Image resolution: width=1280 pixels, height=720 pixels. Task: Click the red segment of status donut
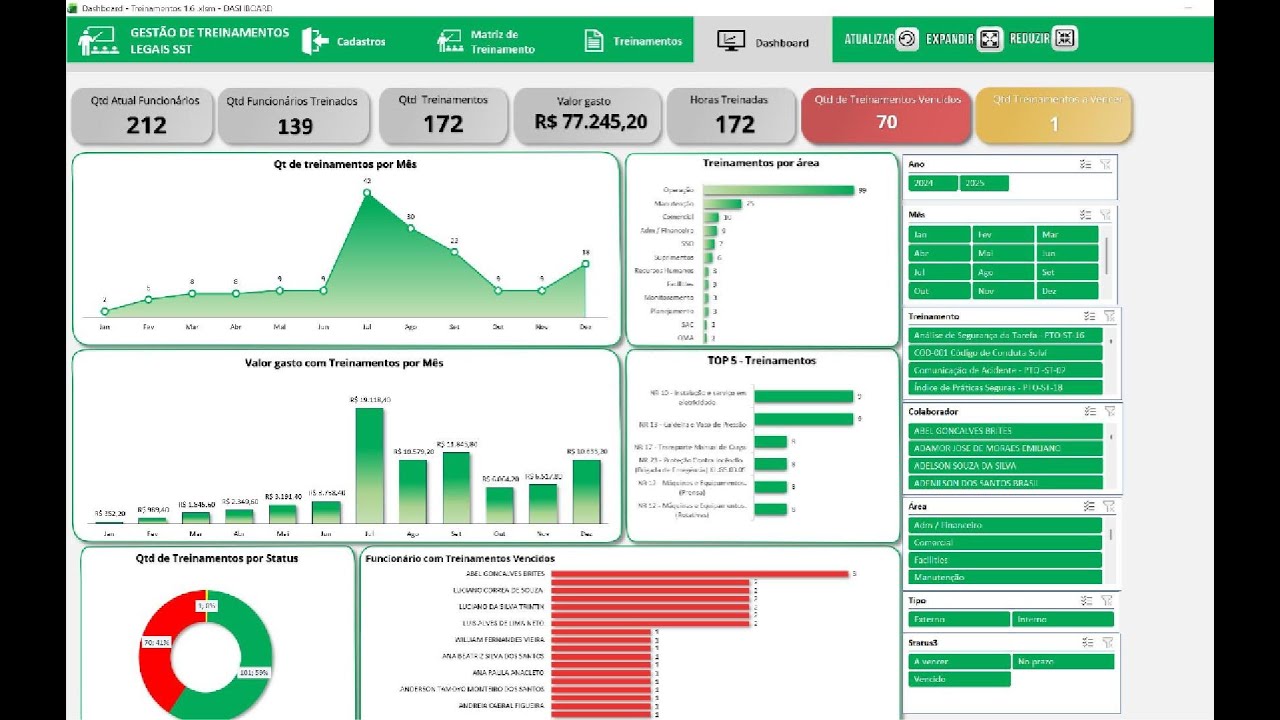click(x=157, y=655)
